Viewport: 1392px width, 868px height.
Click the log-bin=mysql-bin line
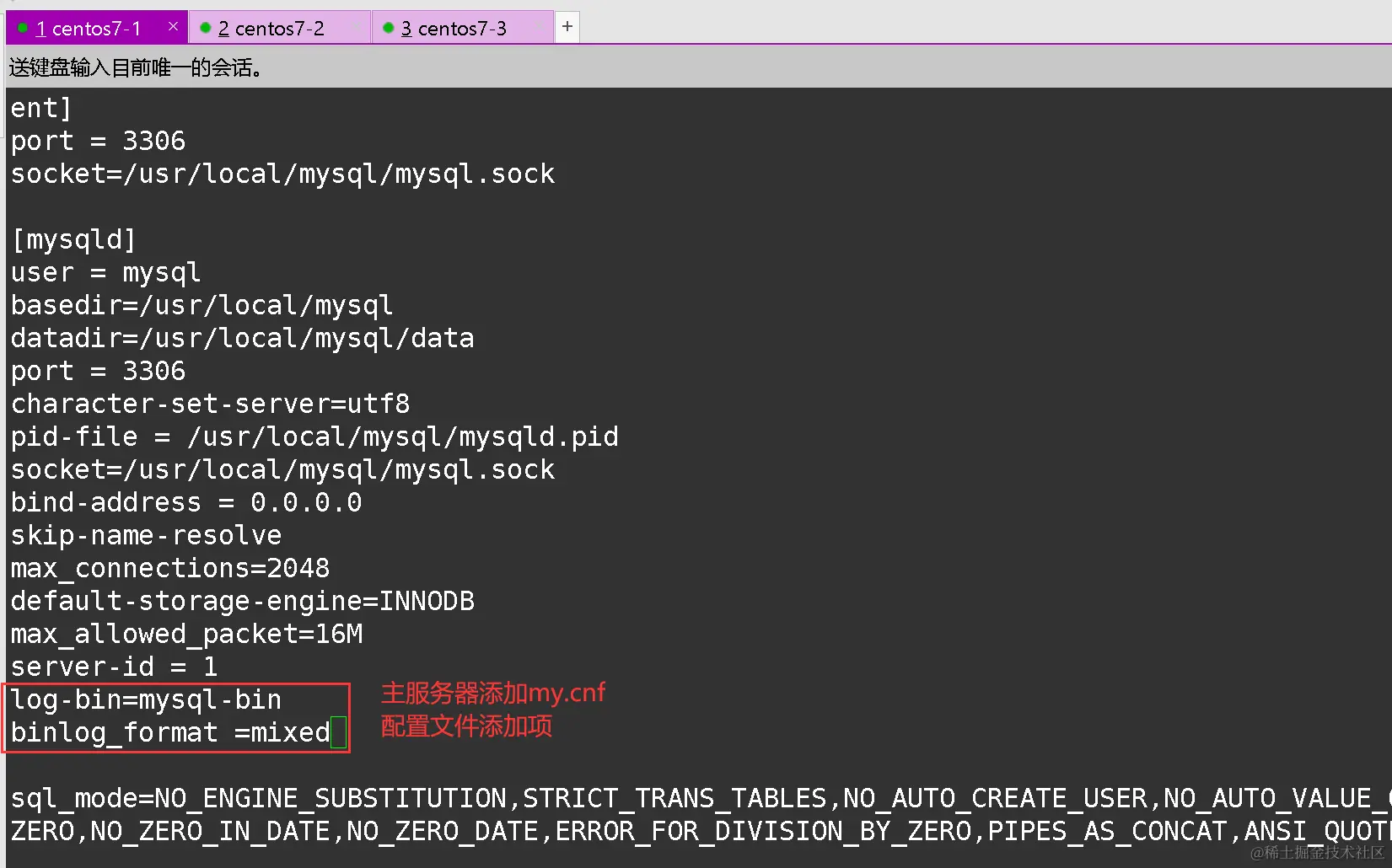tap(146, 699)
